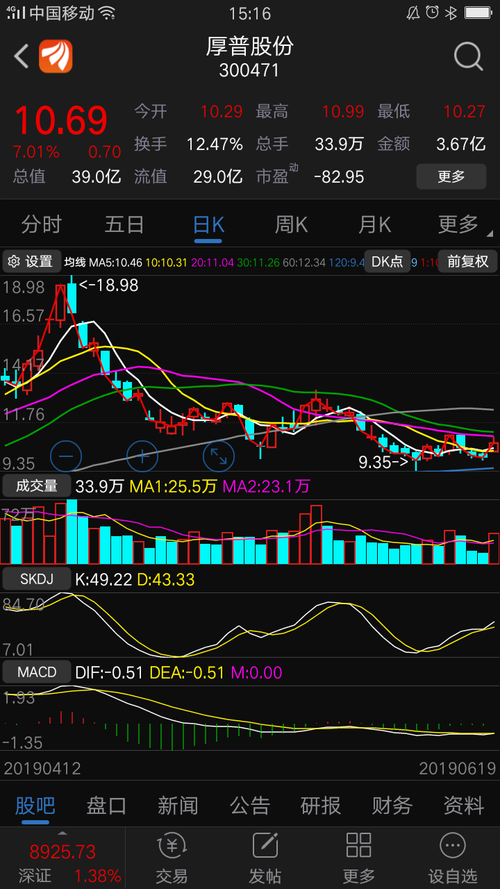Tap the back arrow icon
The height and width of the screenshot is (889, 500).
click(22, 56)
